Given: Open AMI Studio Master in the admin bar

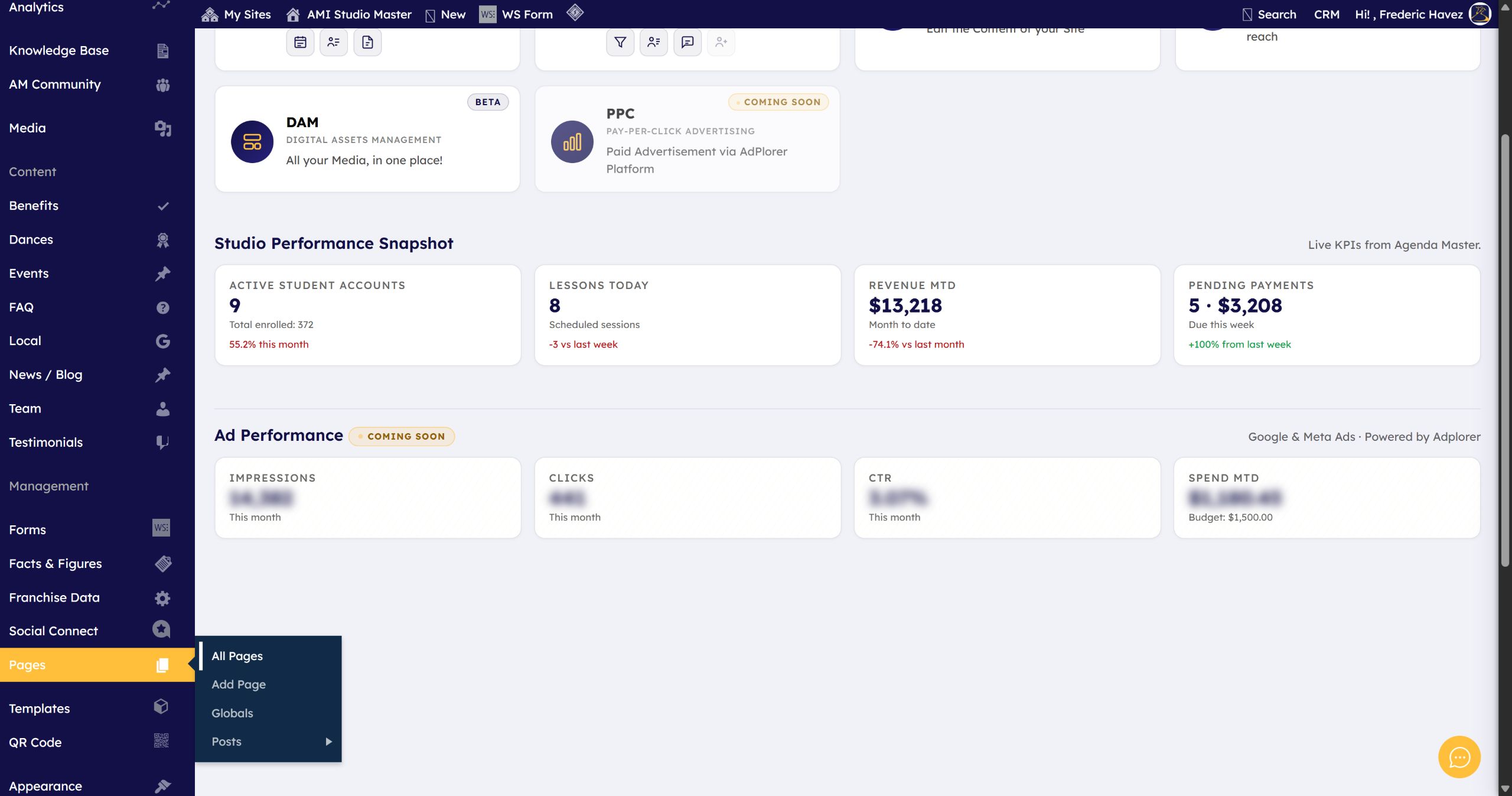Looking at the screenshot, I should coord(348,14).
